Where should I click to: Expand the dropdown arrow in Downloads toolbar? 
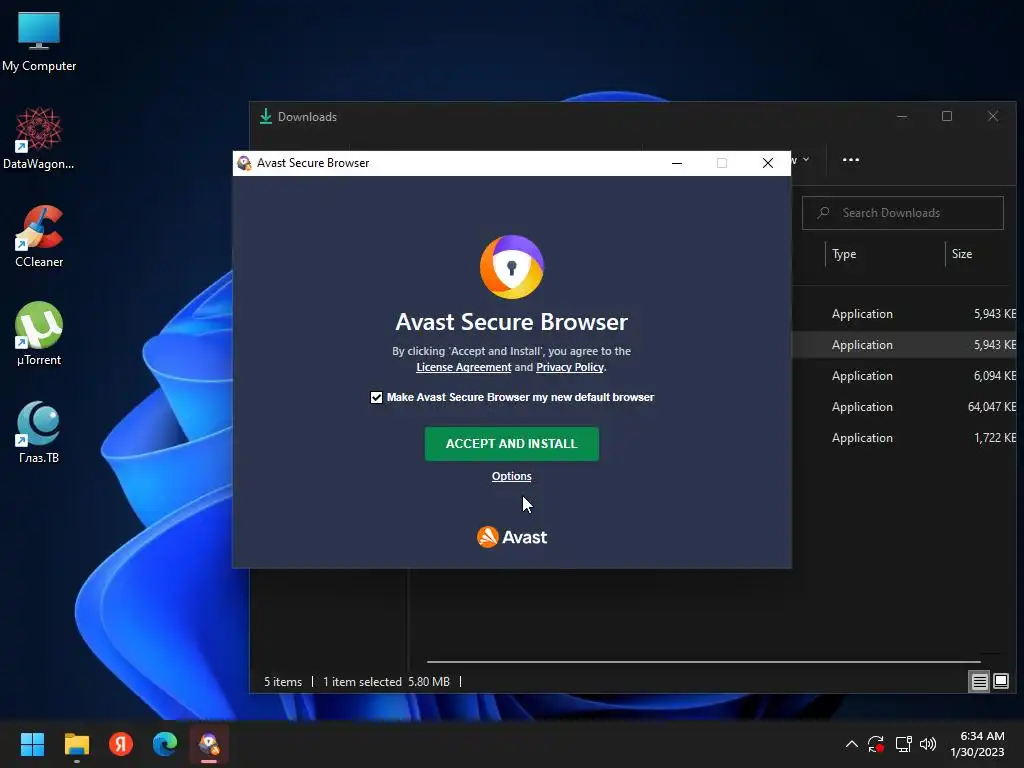click(806, 159)
